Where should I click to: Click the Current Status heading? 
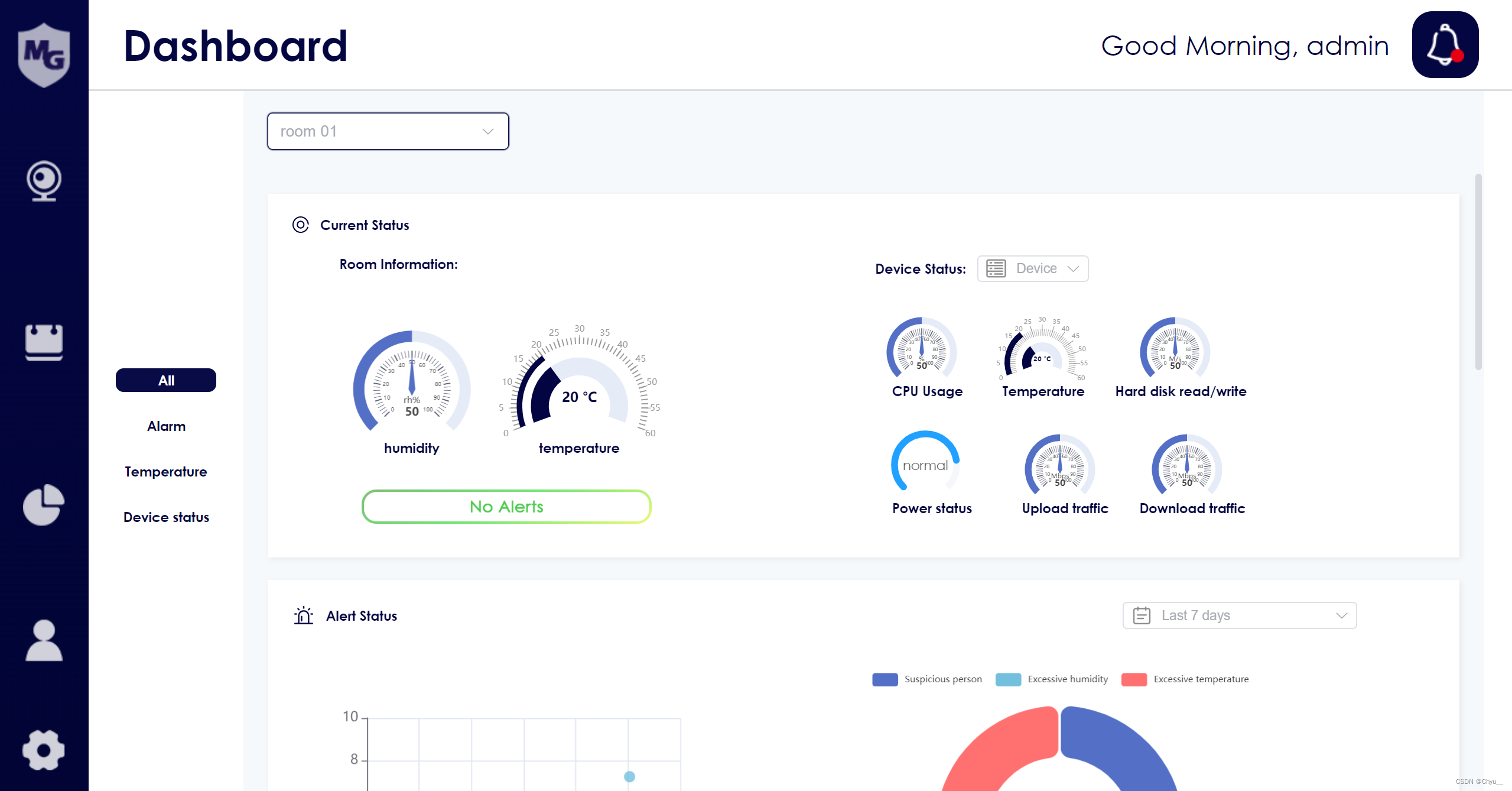[365, 225]
